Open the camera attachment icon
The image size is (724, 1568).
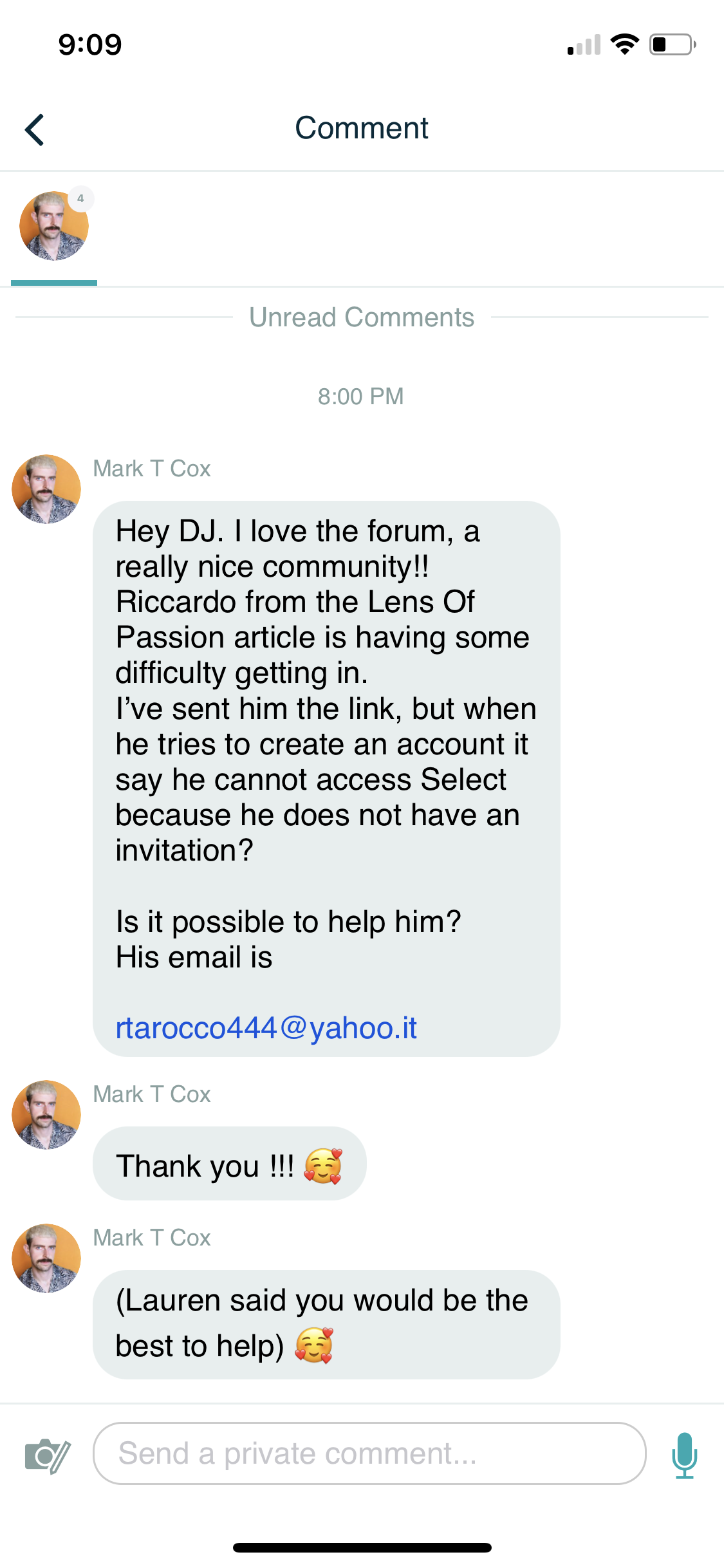pos(47,1455)
